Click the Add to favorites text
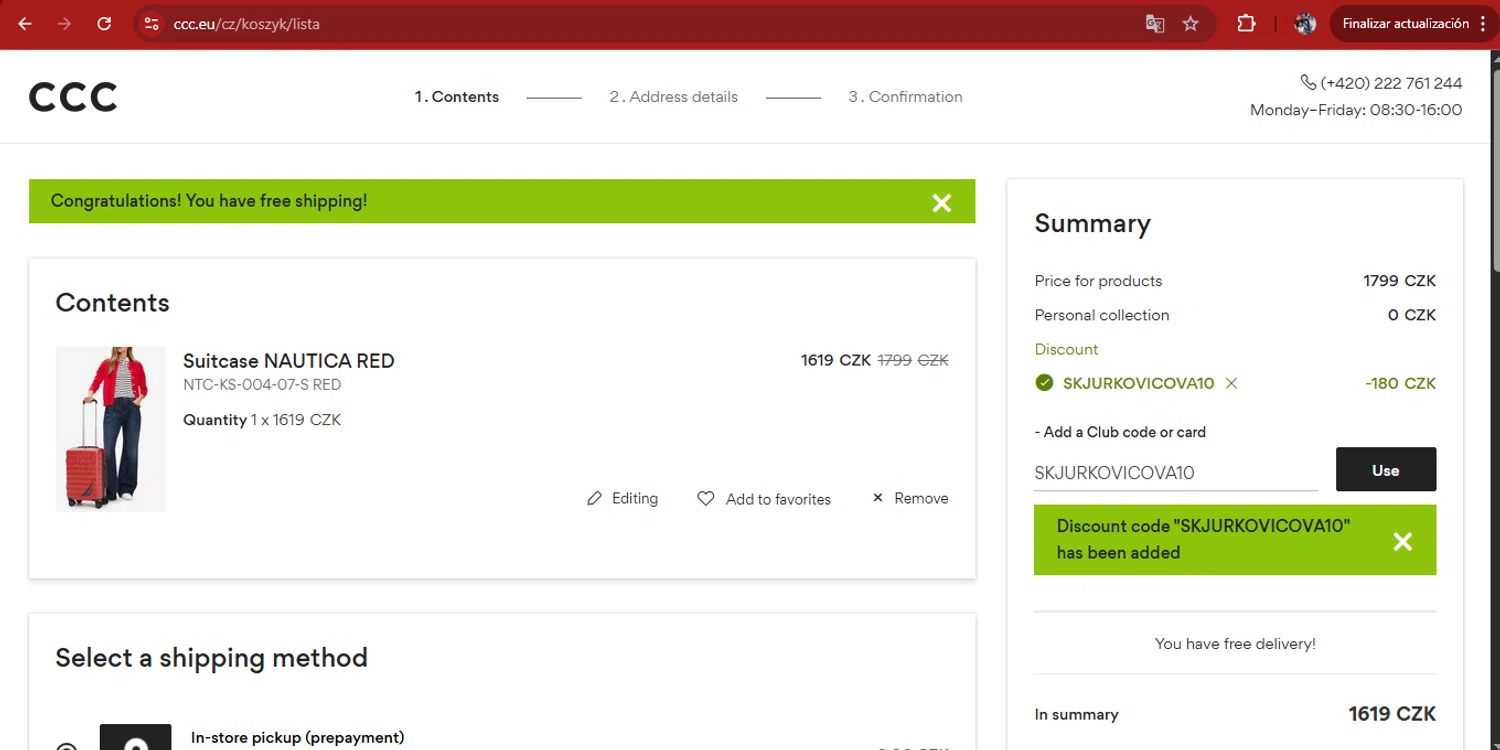 (x=778, y=499)
